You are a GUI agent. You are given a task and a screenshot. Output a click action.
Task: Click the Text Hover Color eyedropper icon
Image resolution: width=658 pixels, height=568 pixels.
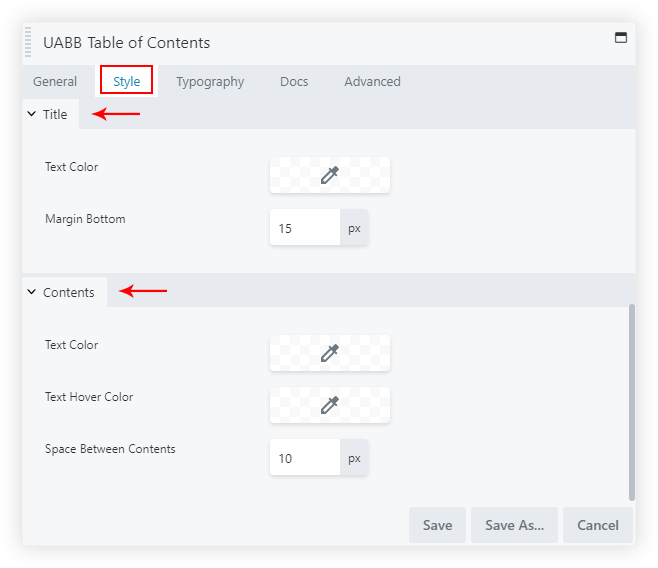[330, 405]
